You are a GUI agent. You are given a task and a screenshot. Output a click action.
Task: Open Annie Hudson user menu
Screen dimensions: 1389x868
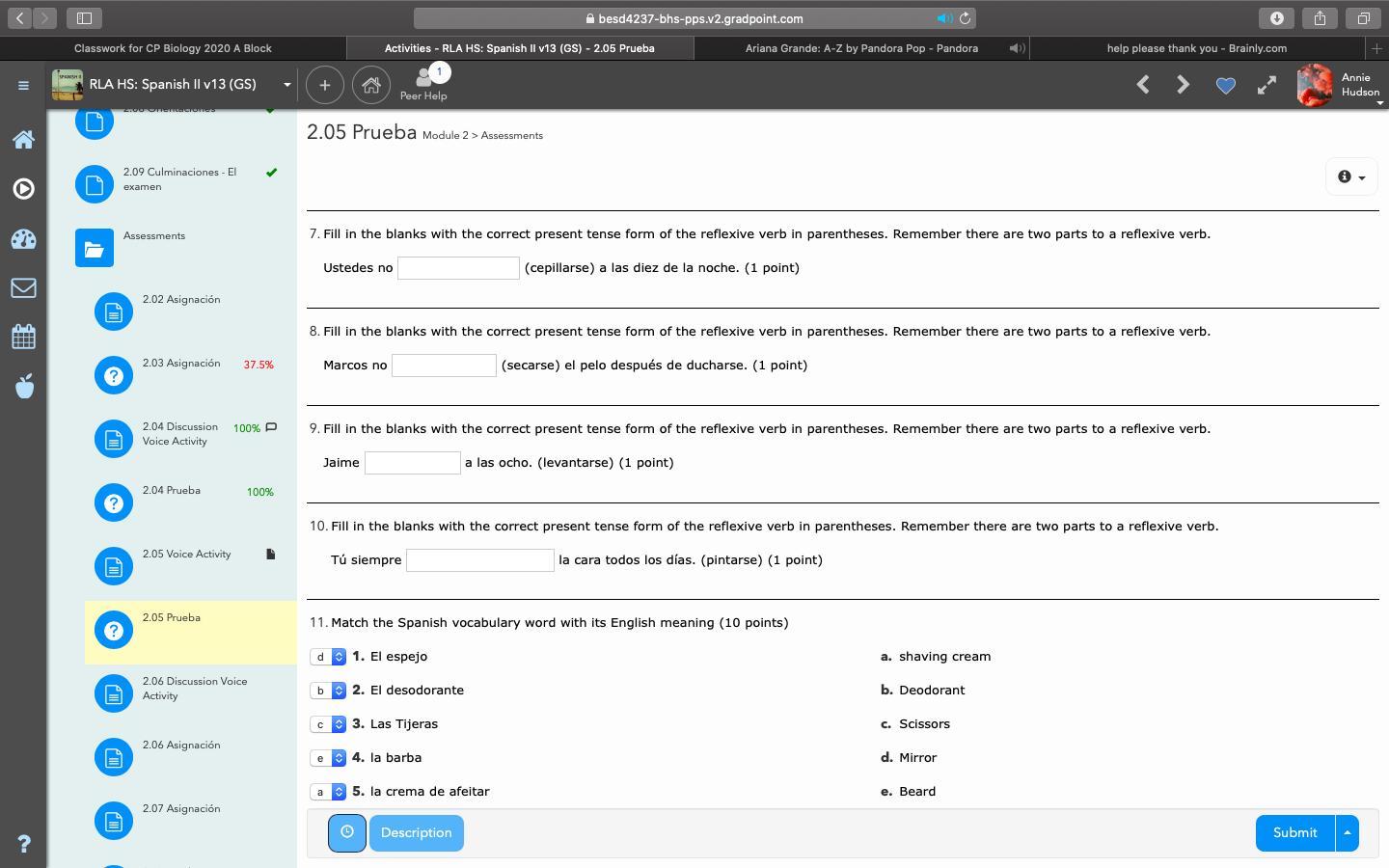point(1360,86)
